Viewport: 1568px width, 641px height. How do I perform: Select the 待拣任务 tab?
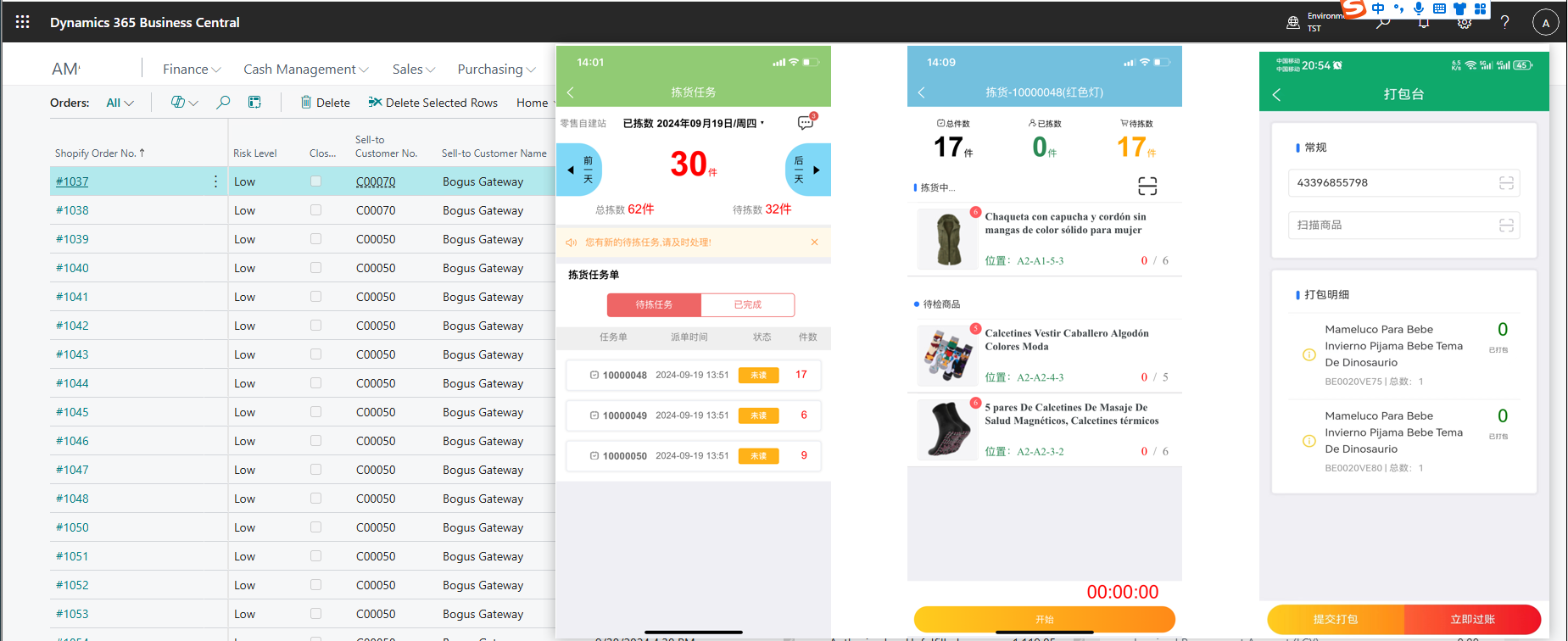[654, 304]
